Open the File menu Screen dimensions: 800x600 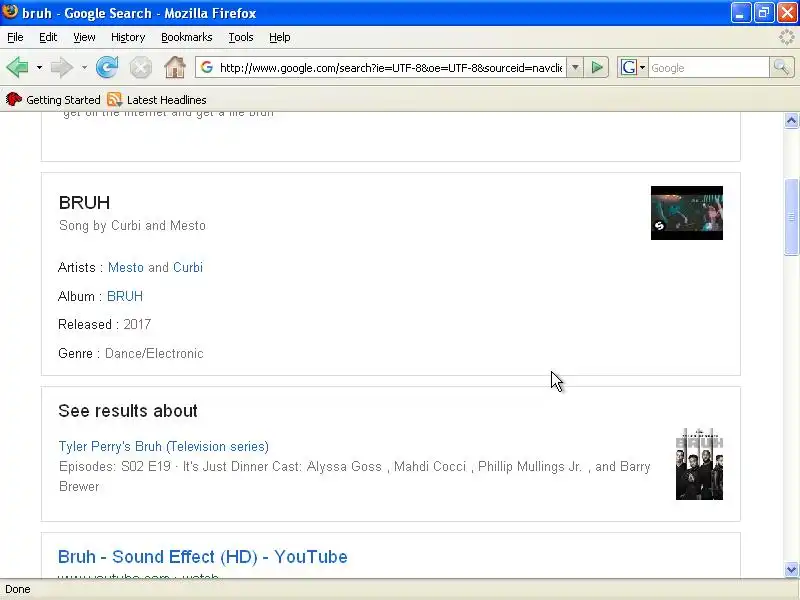click(x=15, y=37)
